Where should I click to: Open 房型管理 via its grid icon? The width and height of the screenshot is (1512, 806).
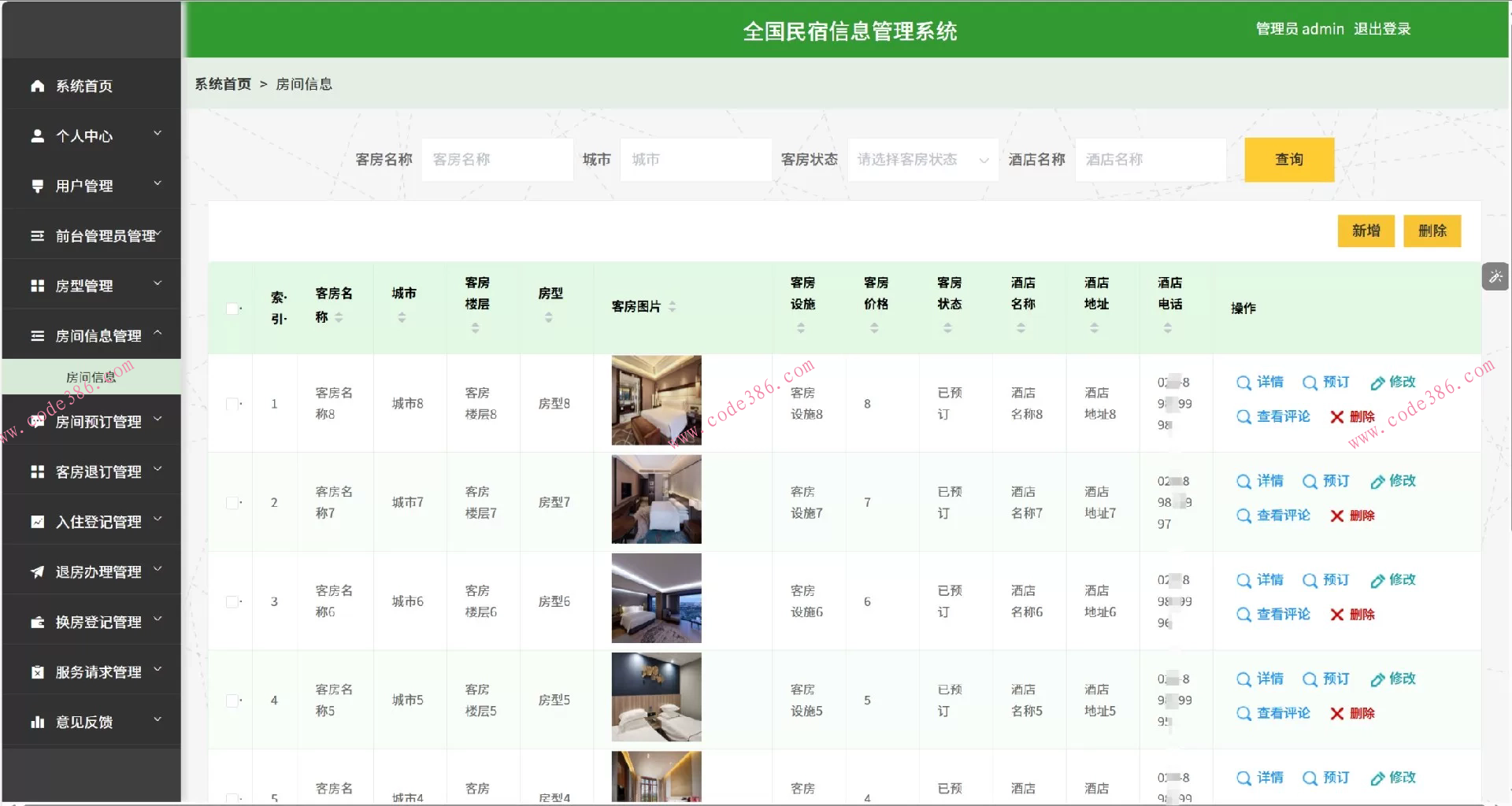coord(36,285)
